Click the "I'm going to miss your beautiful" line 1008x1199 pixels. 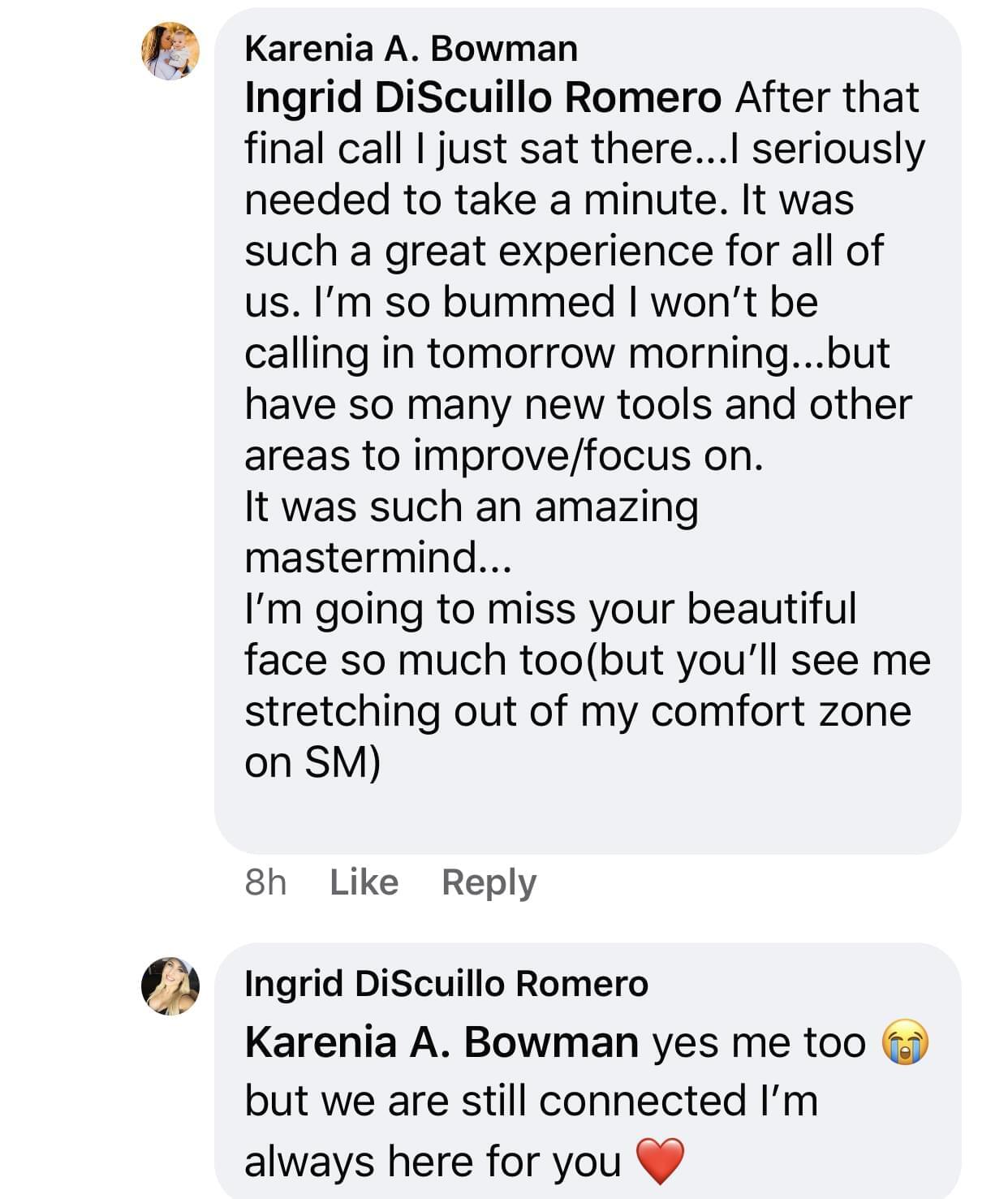549,609
